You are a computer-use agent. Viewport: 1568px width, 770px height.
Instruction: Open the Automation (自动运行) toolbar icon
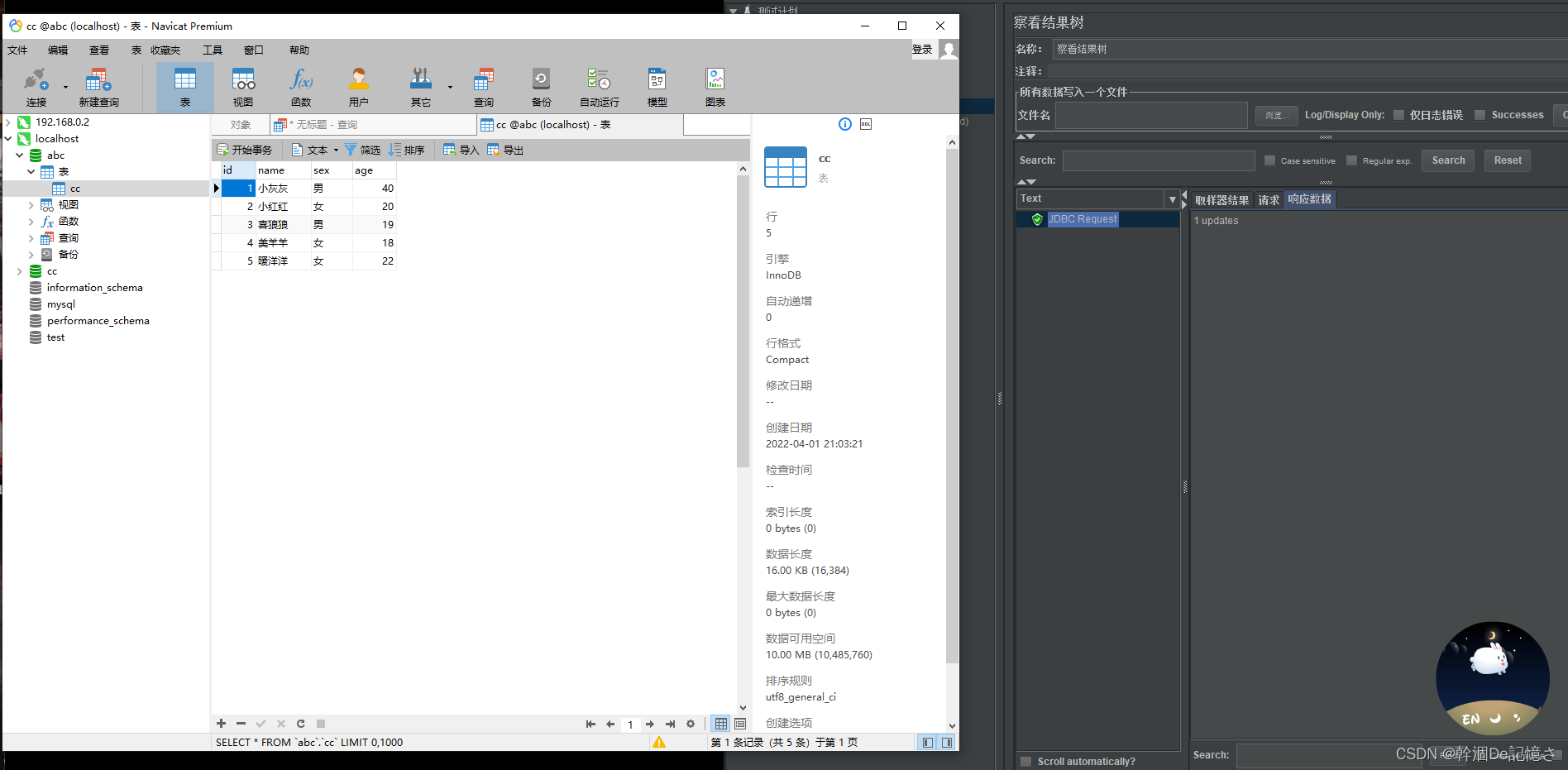click(600, 88)
